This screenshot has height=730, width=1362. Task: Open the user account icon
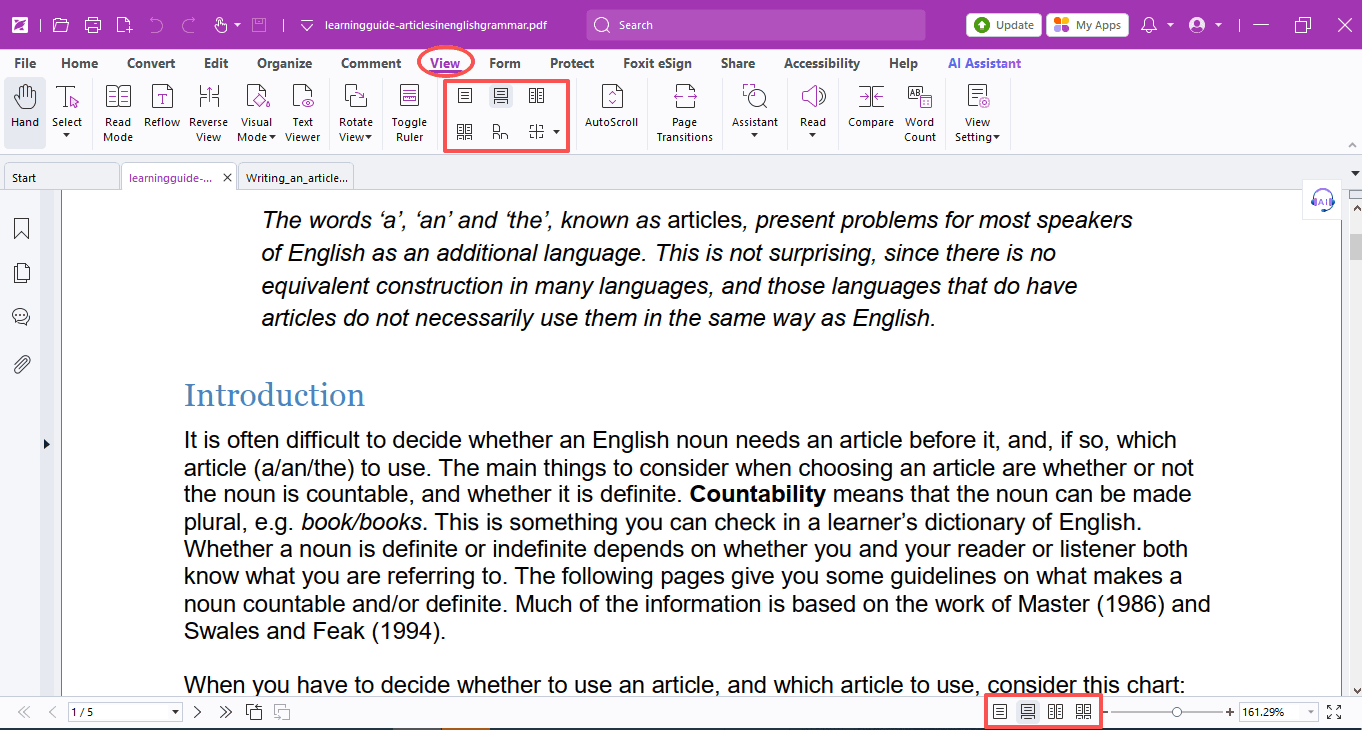point(1197,25)
